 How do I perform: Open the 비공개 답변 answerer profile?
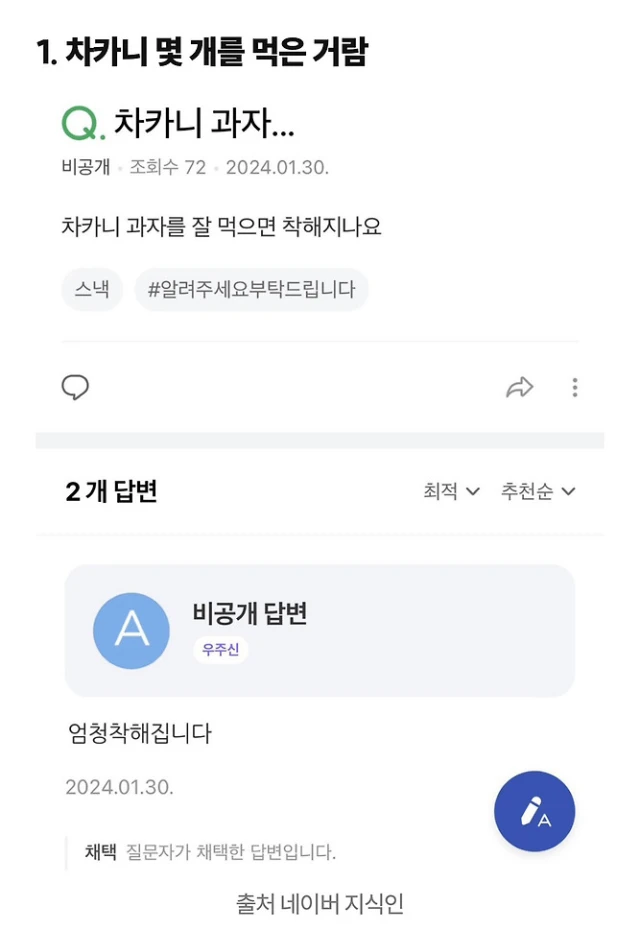pos(250,613)
